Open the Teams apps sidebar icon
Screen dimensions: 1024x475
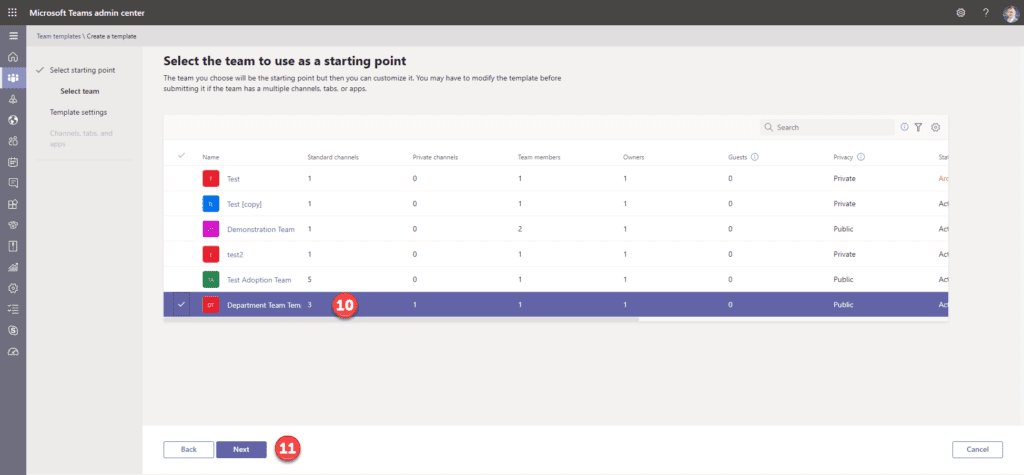13,204
